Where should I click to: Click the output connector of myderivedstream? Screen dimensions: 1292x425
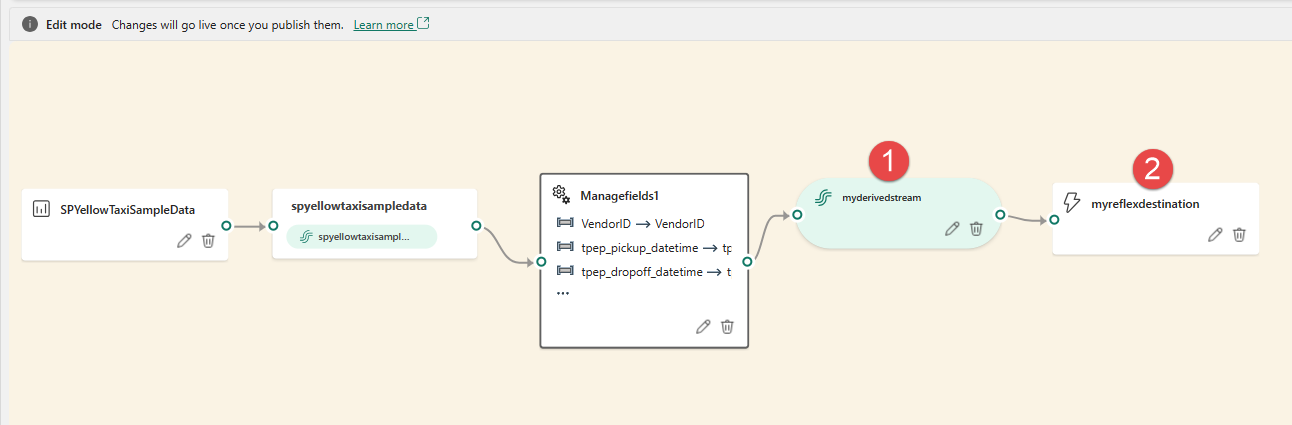coord(999,214)
